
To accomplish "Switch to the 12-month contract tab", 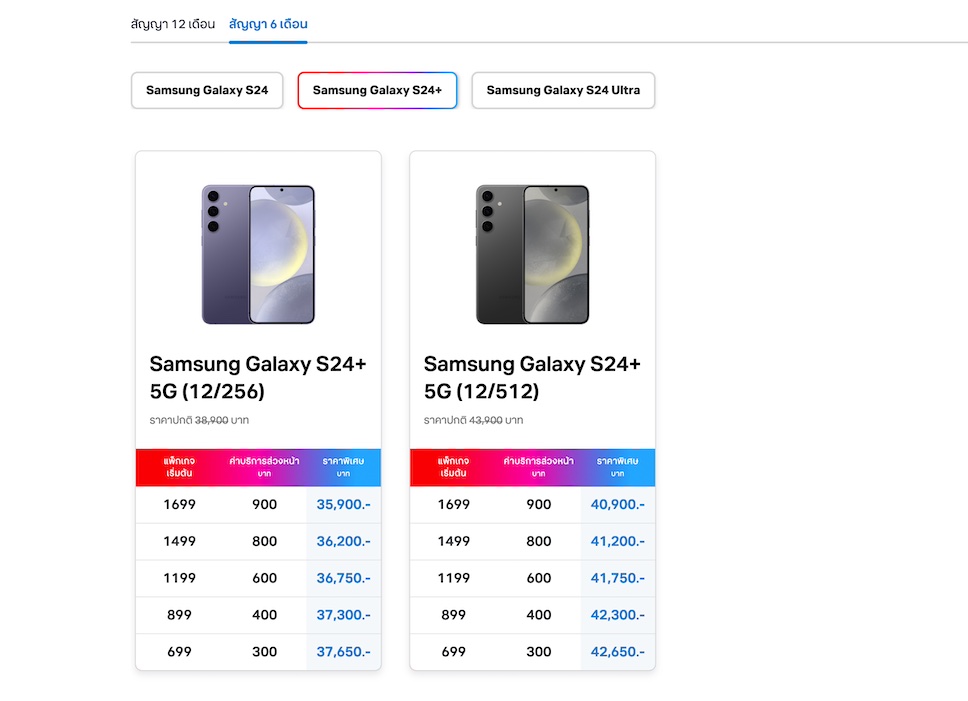I will tap(173, 24).
